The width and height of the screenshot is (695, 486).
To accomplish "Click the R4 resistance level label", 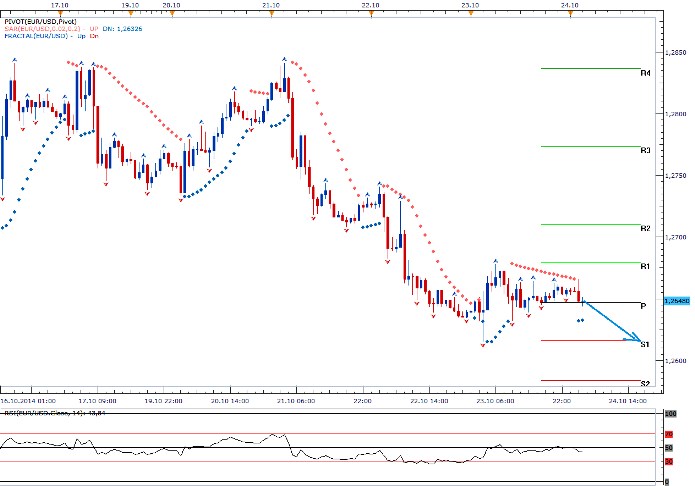I will [646, 74].
